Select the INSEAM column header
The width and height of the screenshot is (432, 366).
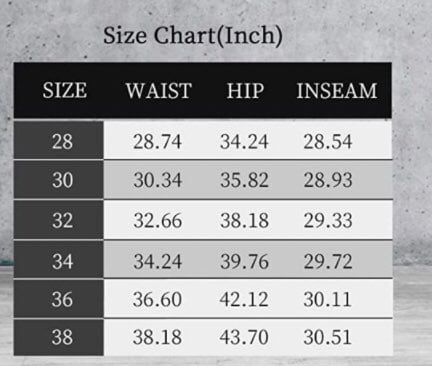337,90
